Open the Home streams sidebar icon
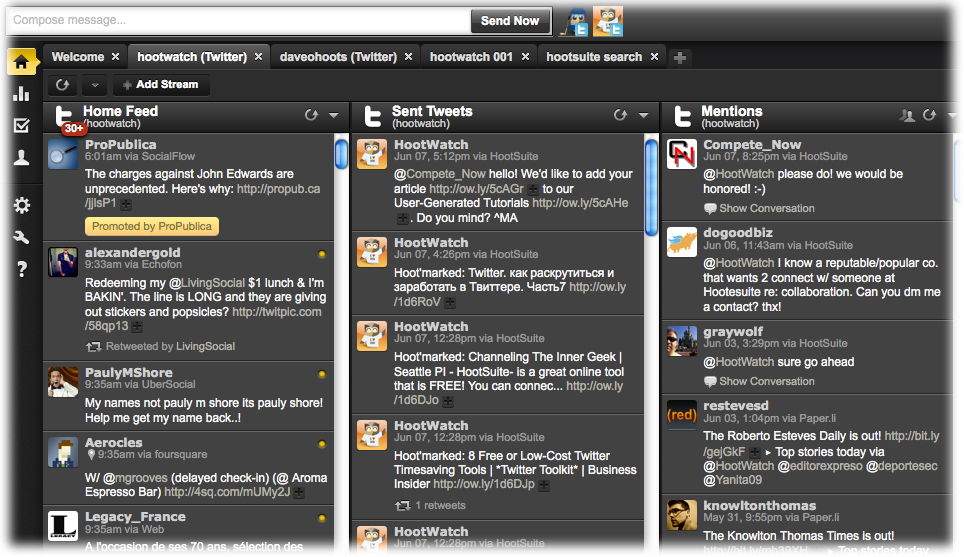 [22, 61]
